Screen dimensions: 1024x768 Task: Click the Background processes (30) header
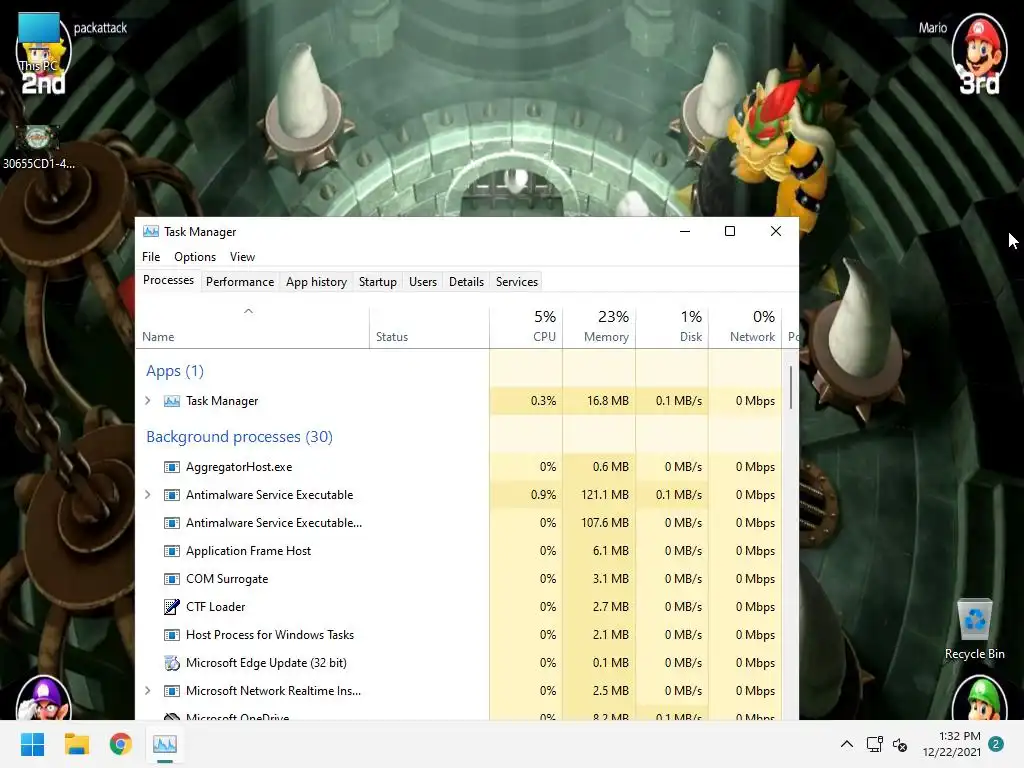(240, 437)
